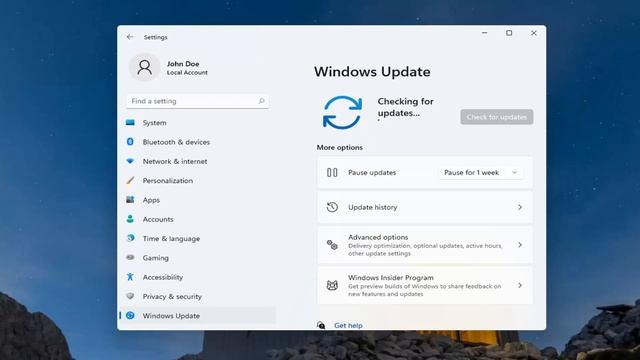Click the John Doe profile avatar
640x360 pixels.
144,67
